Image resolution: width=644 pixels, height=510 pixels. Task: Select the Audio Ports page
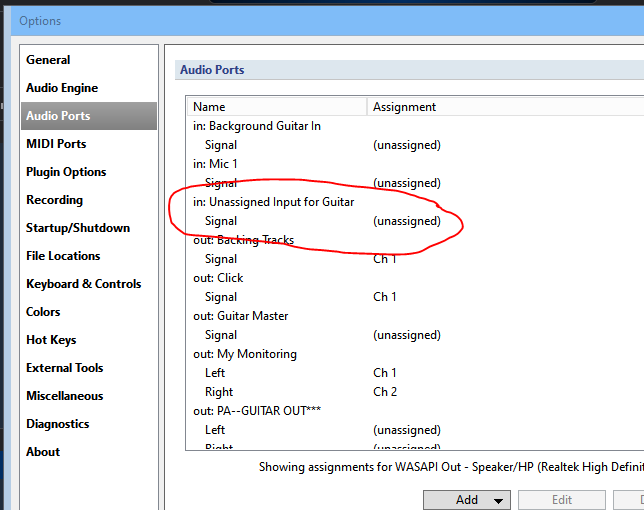(x=89, y=116)
